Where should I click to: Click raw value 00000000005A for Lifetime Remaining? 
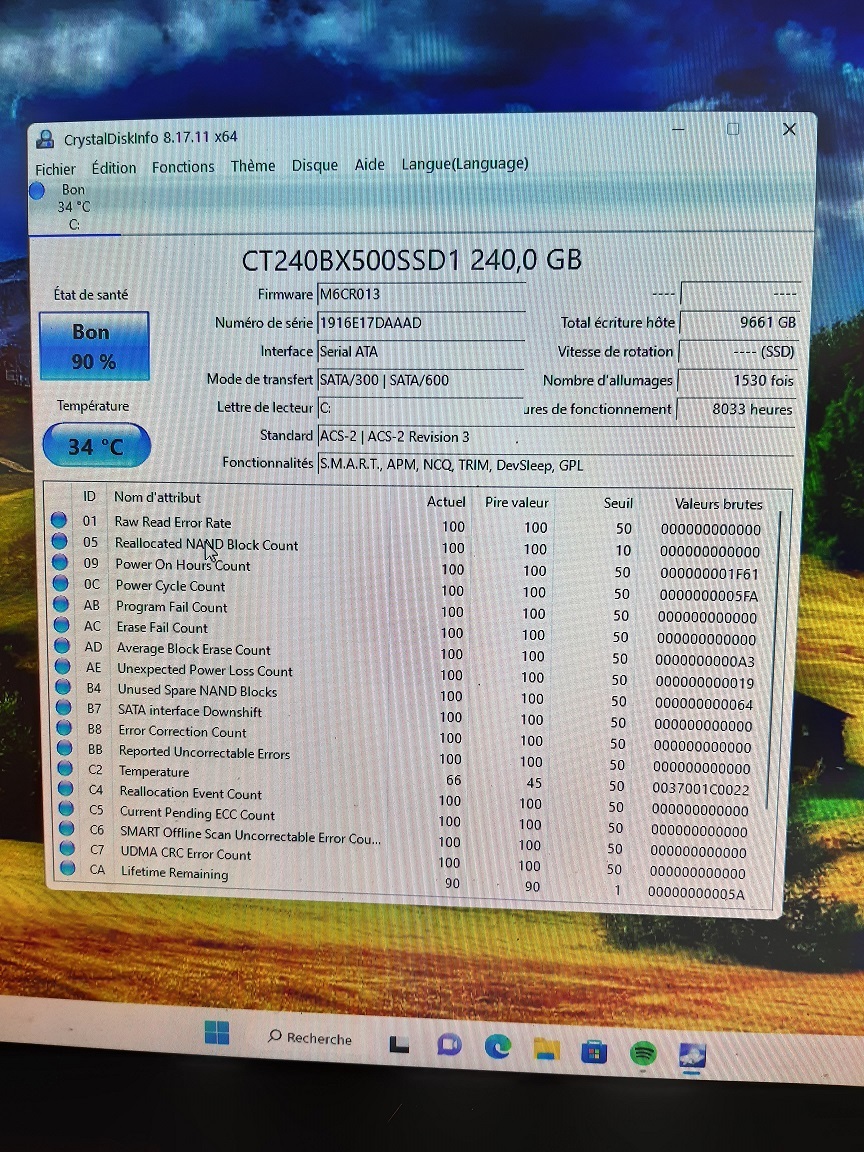point(696,894)
